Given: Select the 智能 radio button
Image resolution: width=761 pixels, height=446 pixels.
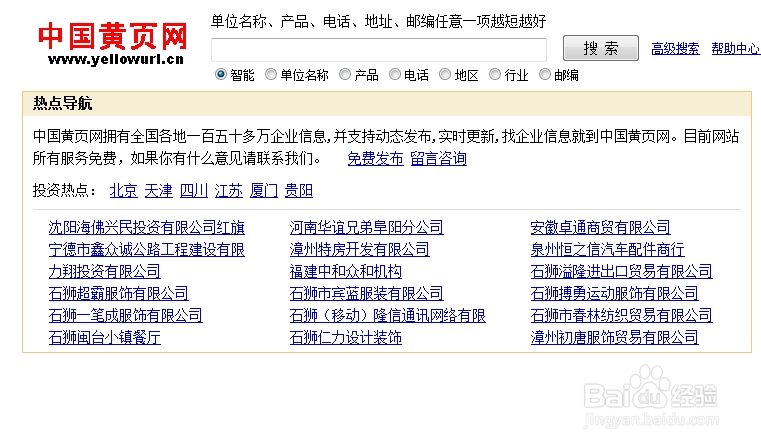Looking at the screenshot, I should coord(221,74).
